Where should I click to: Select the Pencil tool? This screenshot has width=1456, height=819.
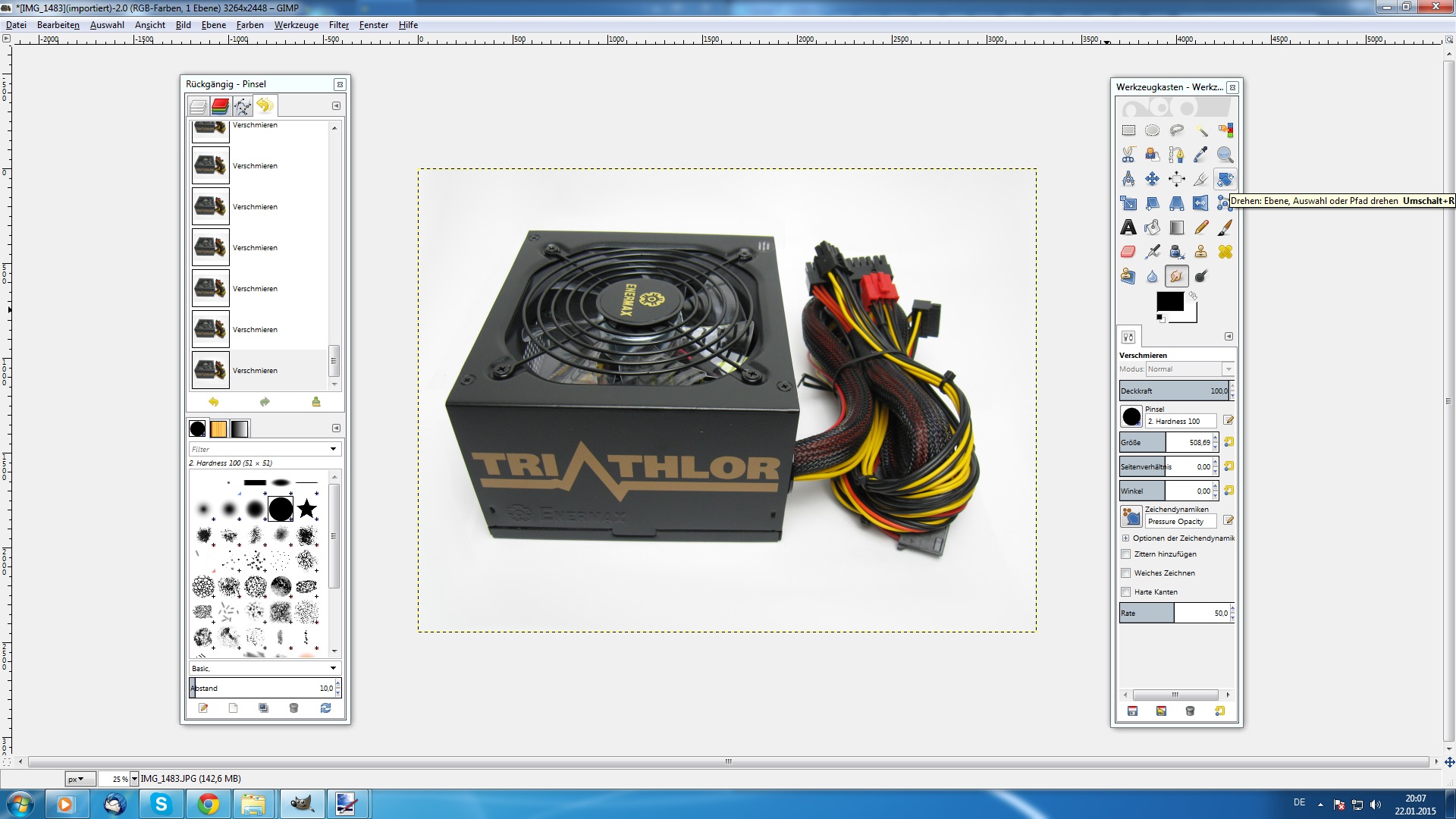tap(1201, 227)
